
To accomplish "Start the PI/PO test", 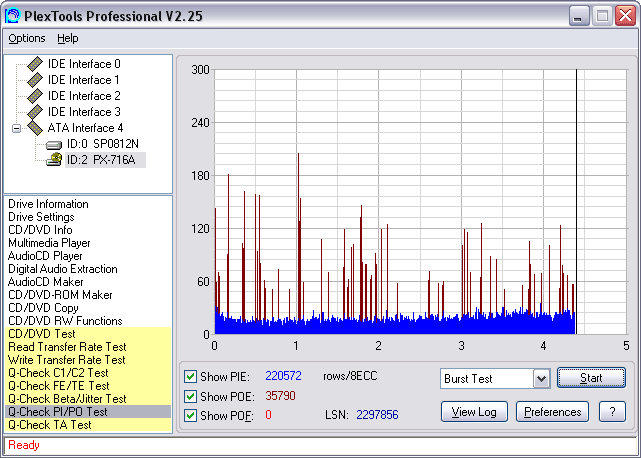I will pyautogui.click(x=591, y=378).
